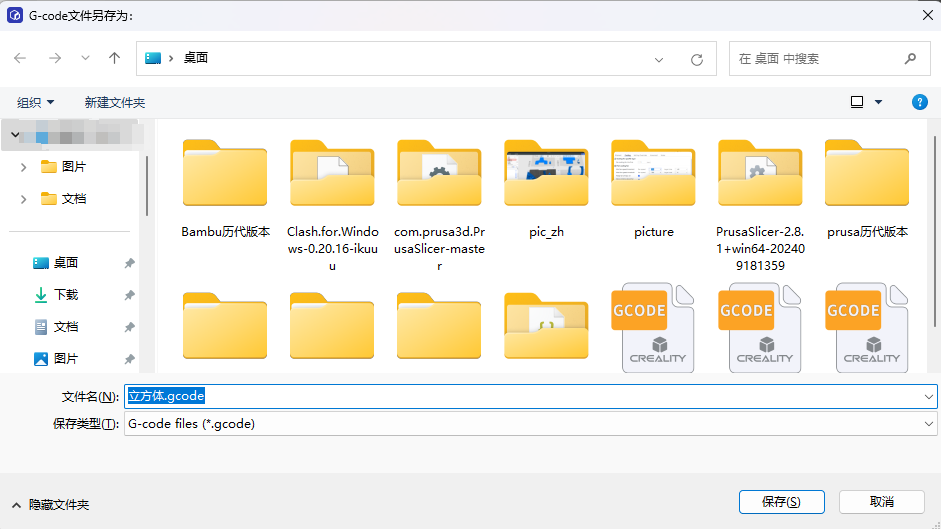Screen dimensions: 941x529
Task: Click the 取消 button
Action: click(881, 502)
